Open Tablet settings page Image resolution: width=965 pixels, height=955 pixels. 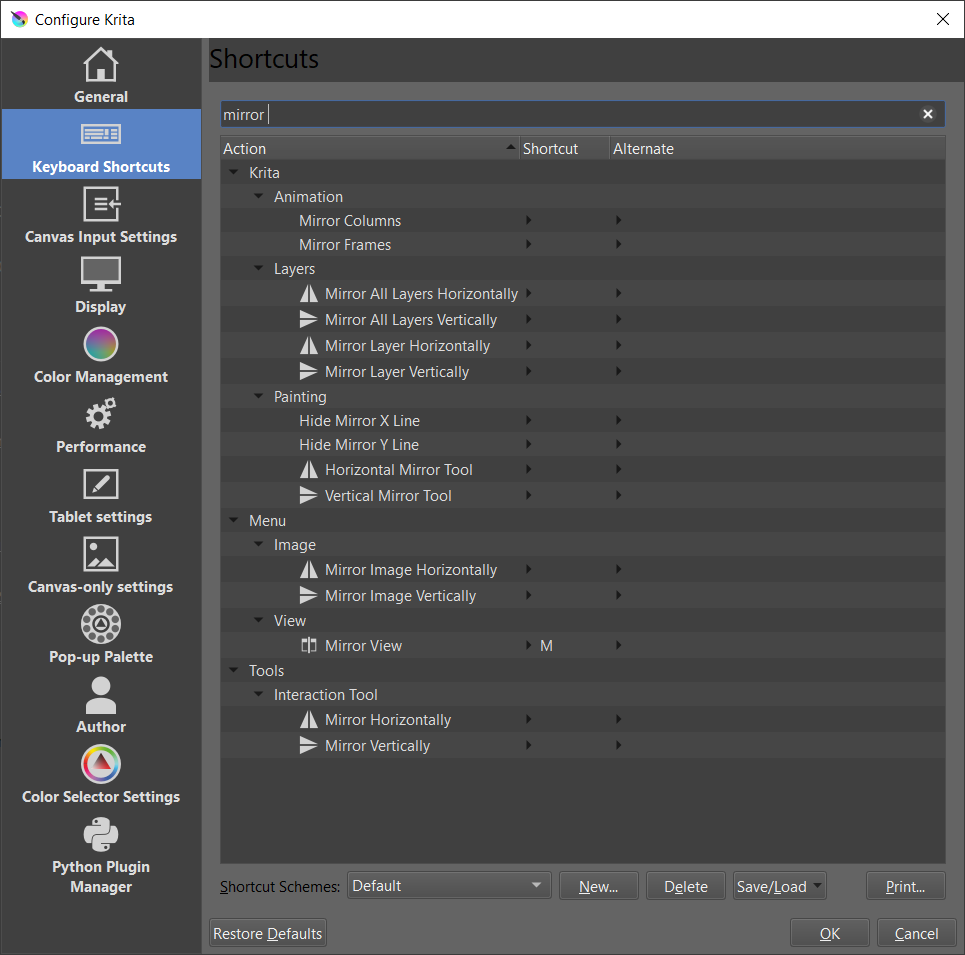pyautogui.click(x=101, y=495)
